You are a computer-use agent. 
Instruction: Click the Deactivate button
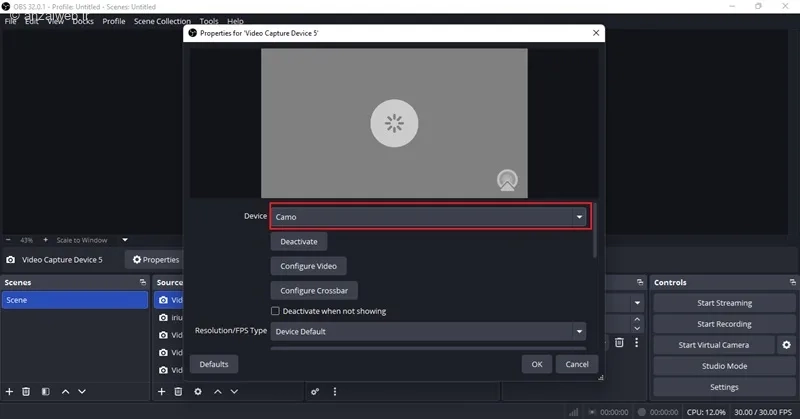(299, 241)
